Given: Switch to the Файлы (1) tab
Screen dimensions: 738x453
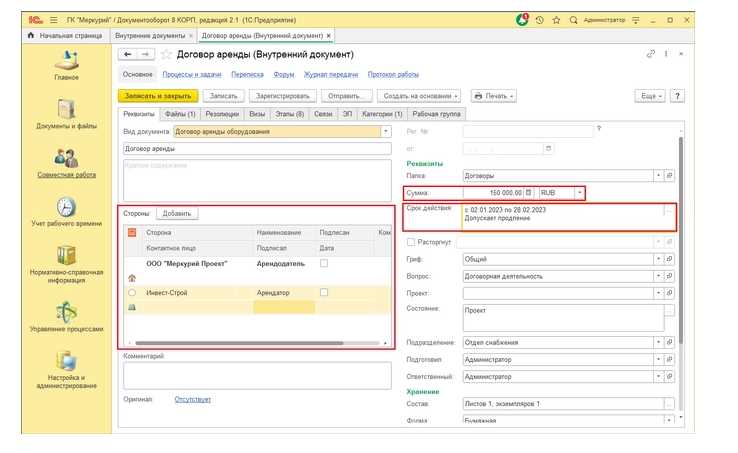Looking at the screenshot, I should click(180, 114).
